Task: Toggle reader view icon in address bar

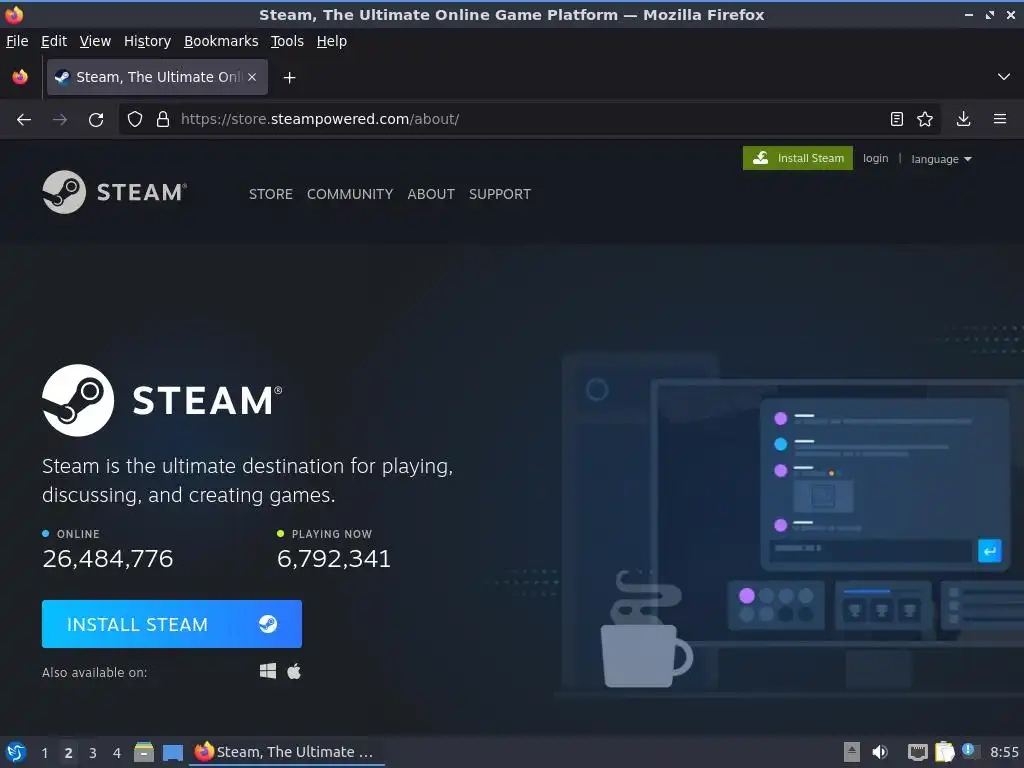Action: coord(897,119)
